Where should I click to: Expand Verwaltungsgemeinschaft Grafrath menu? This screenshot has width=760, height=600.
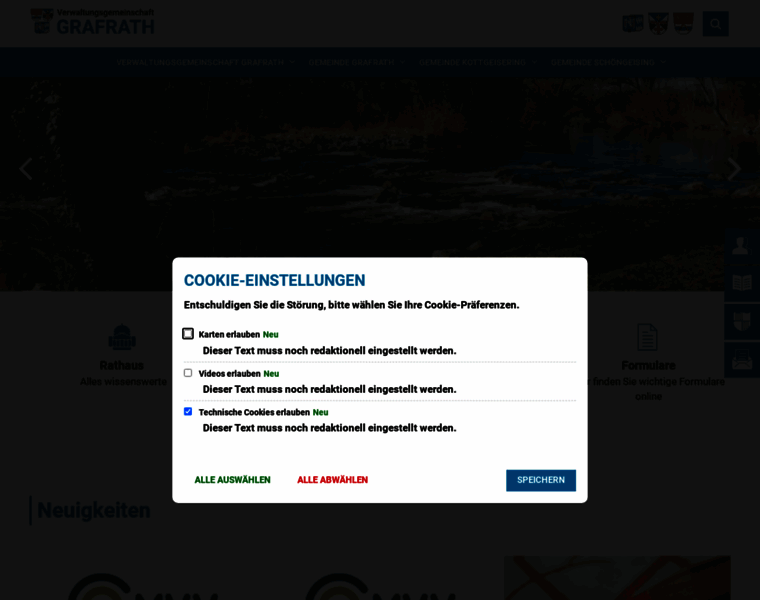(206, 63)
